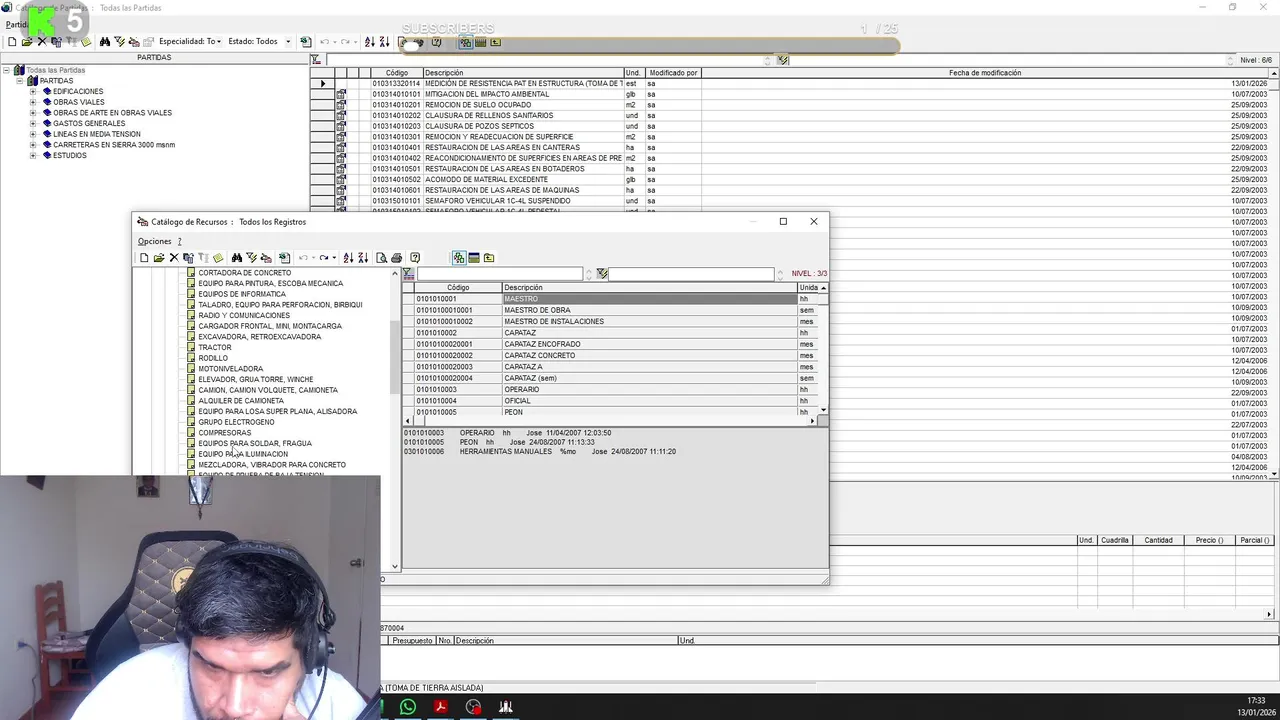1280x720 pixels.
Task: Select MITIGACION DEL IMPACTO AMBIENTAL row
Action: pyautogui.click(x=790, y=94)
